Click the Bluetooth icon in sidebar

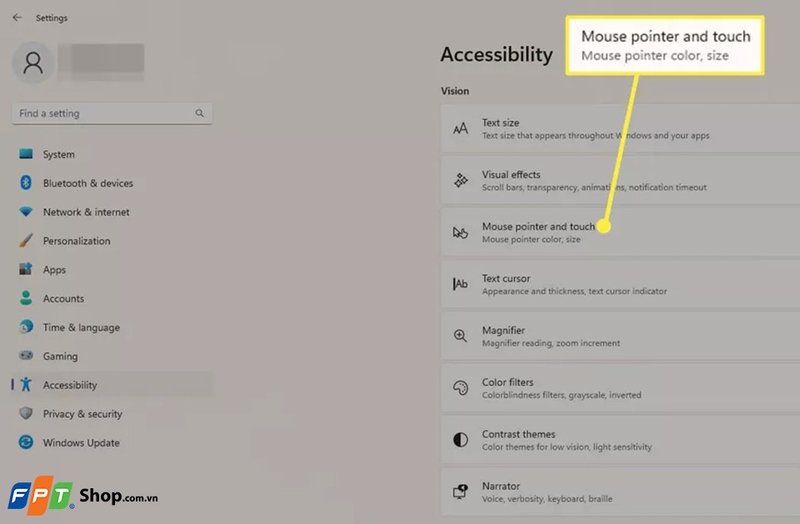[26, 183]
